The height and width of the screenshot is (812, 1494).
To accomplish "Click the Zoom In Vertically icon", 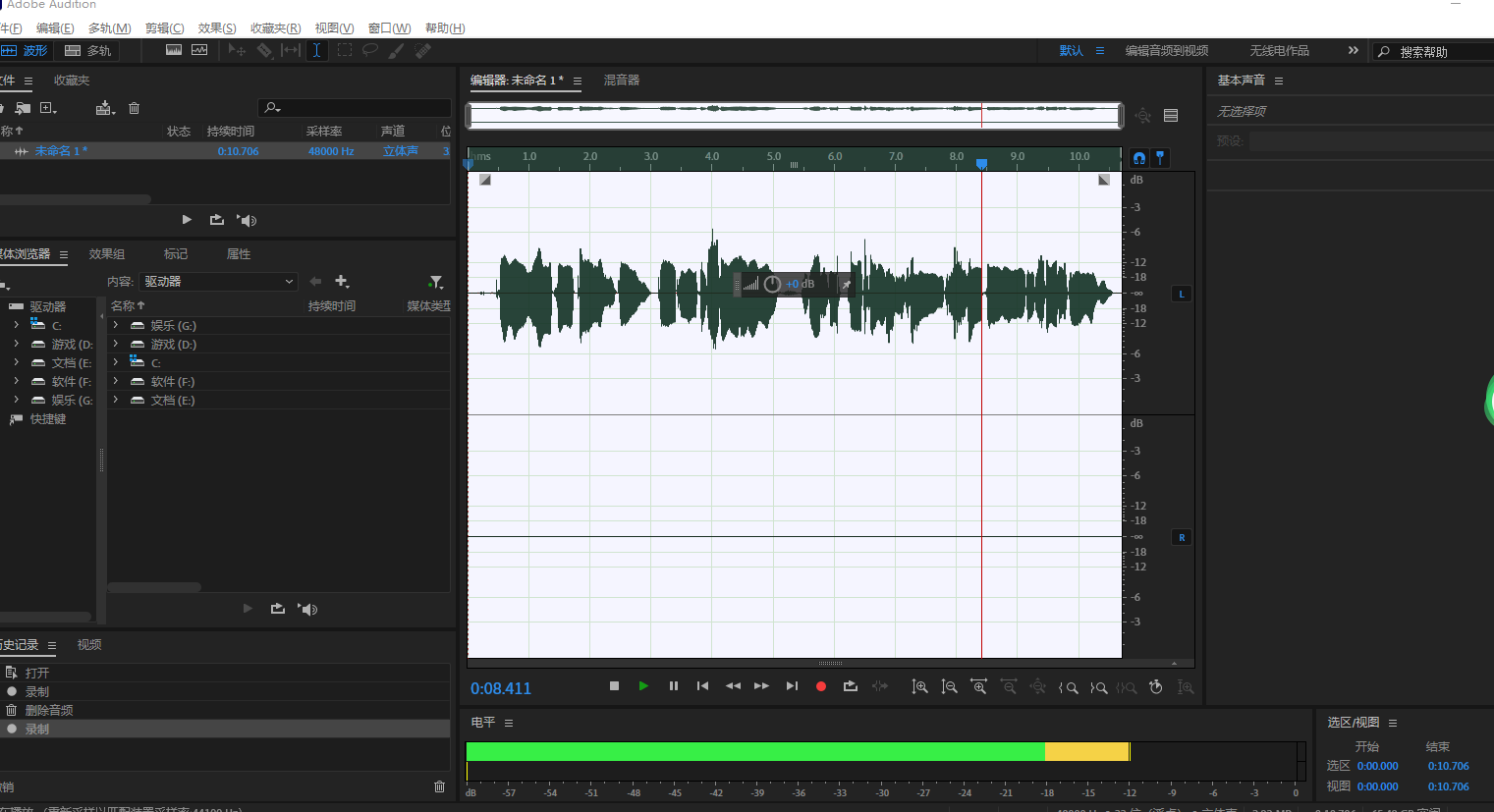I will coord(919,686).
